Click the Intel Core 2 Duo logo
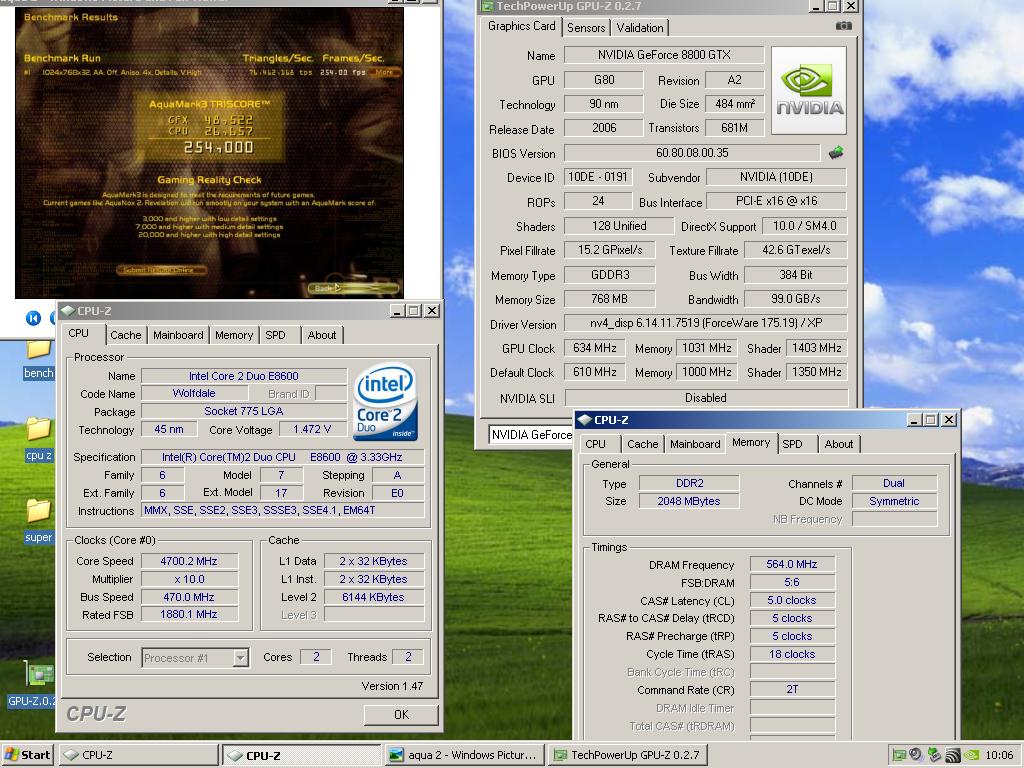The height and width of the screenshot is (768, 1024). tap(385, 402)
